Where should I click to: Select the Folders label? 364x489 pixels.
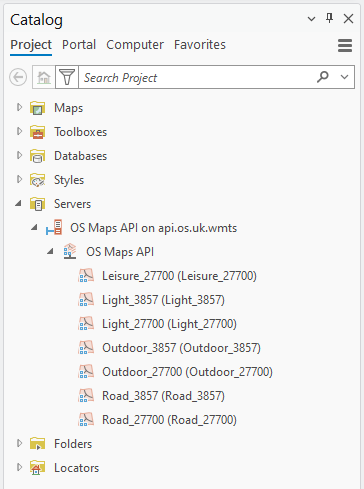tap(73, 444)
